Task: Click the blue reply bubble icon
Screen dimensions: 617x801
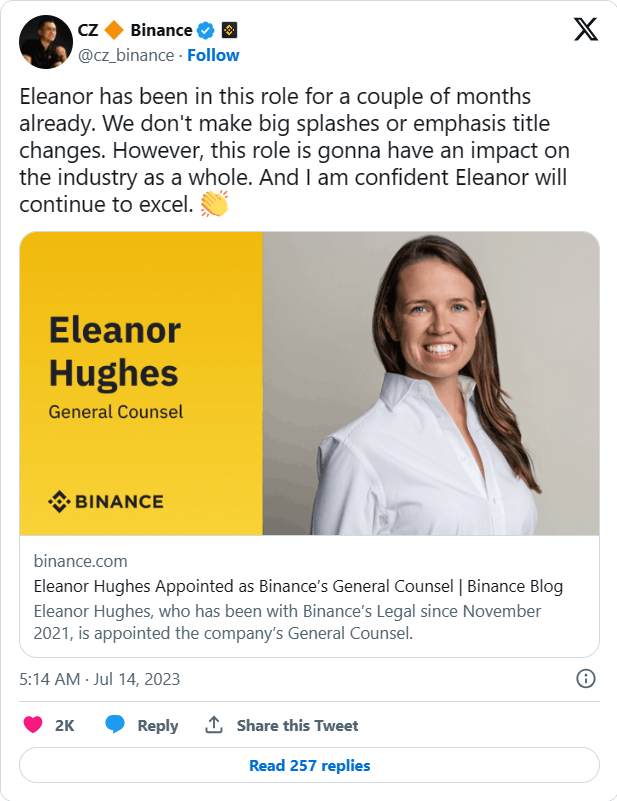Action: pyautogui.click(x=114, y=724)
